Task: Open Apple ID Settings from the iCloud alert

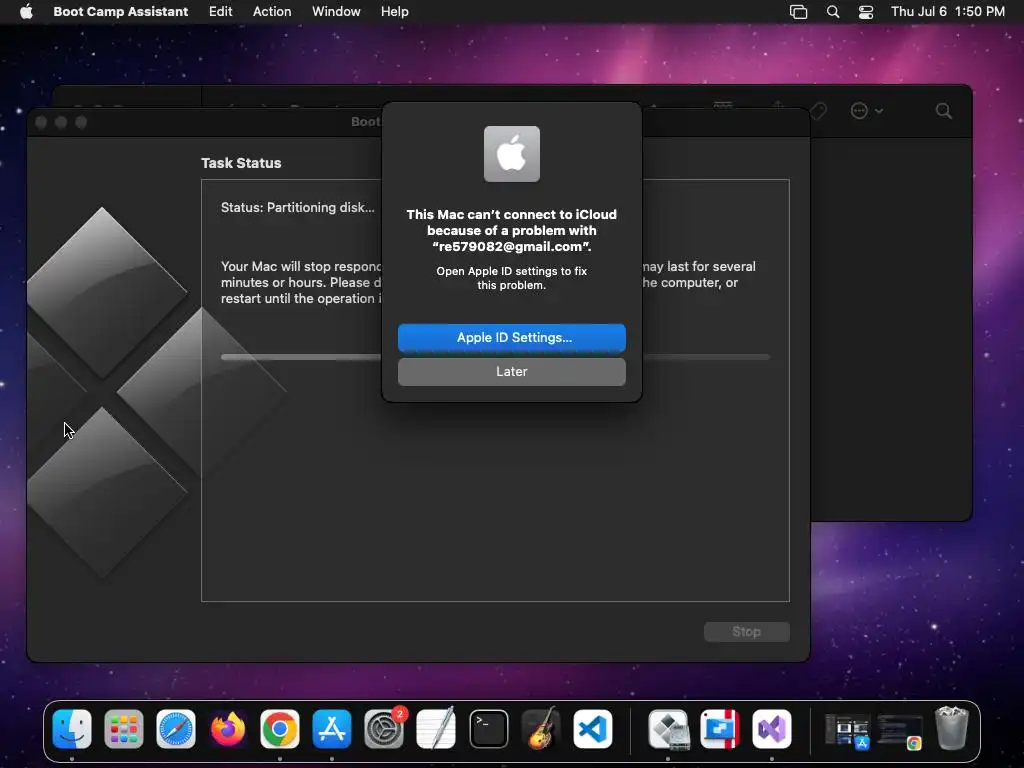Action: [511, 338]
